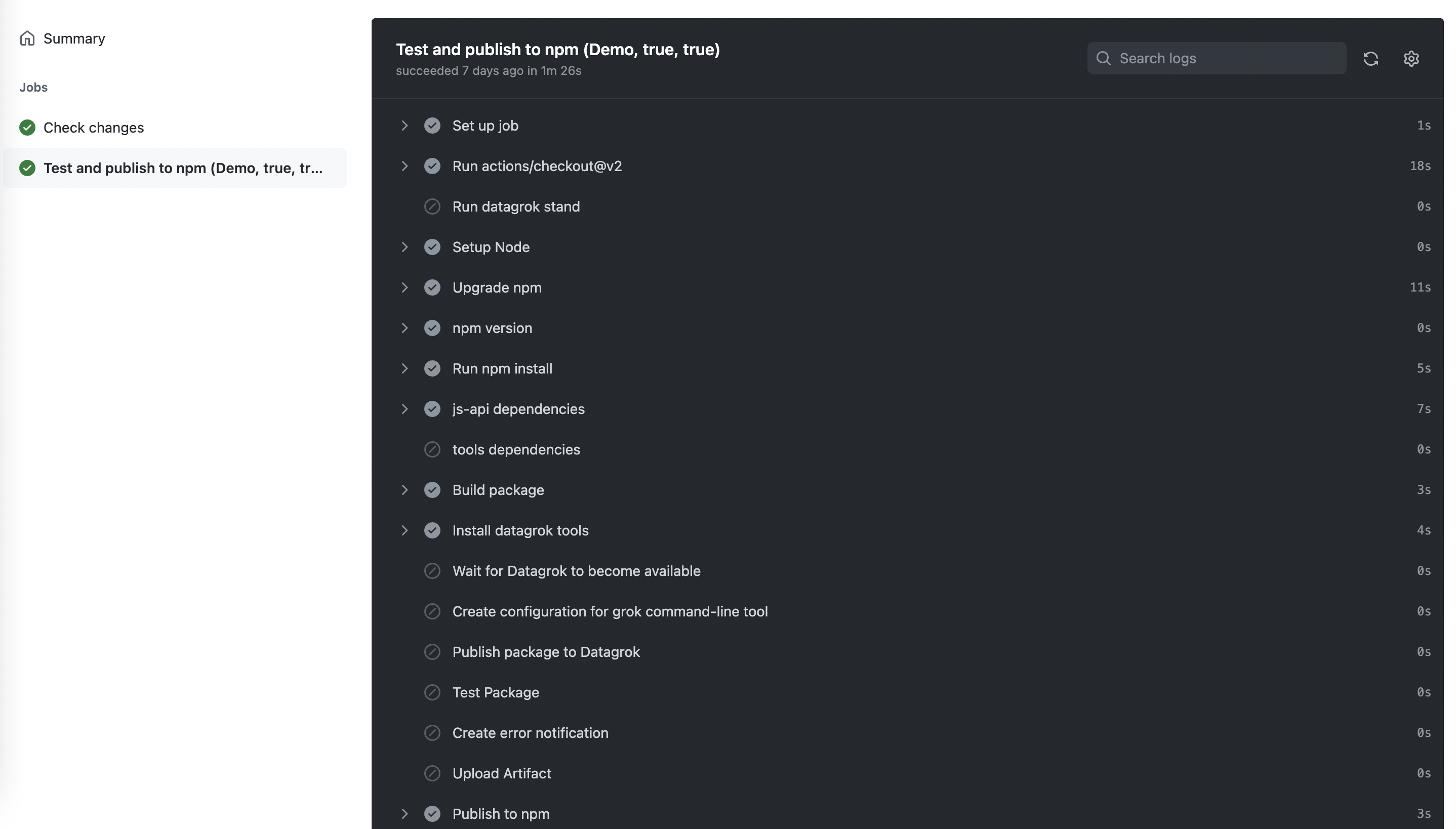Click the skipped icon on Run datagrok stand
The height and width of the screenshot is (829, 1456).
[432, 206]
